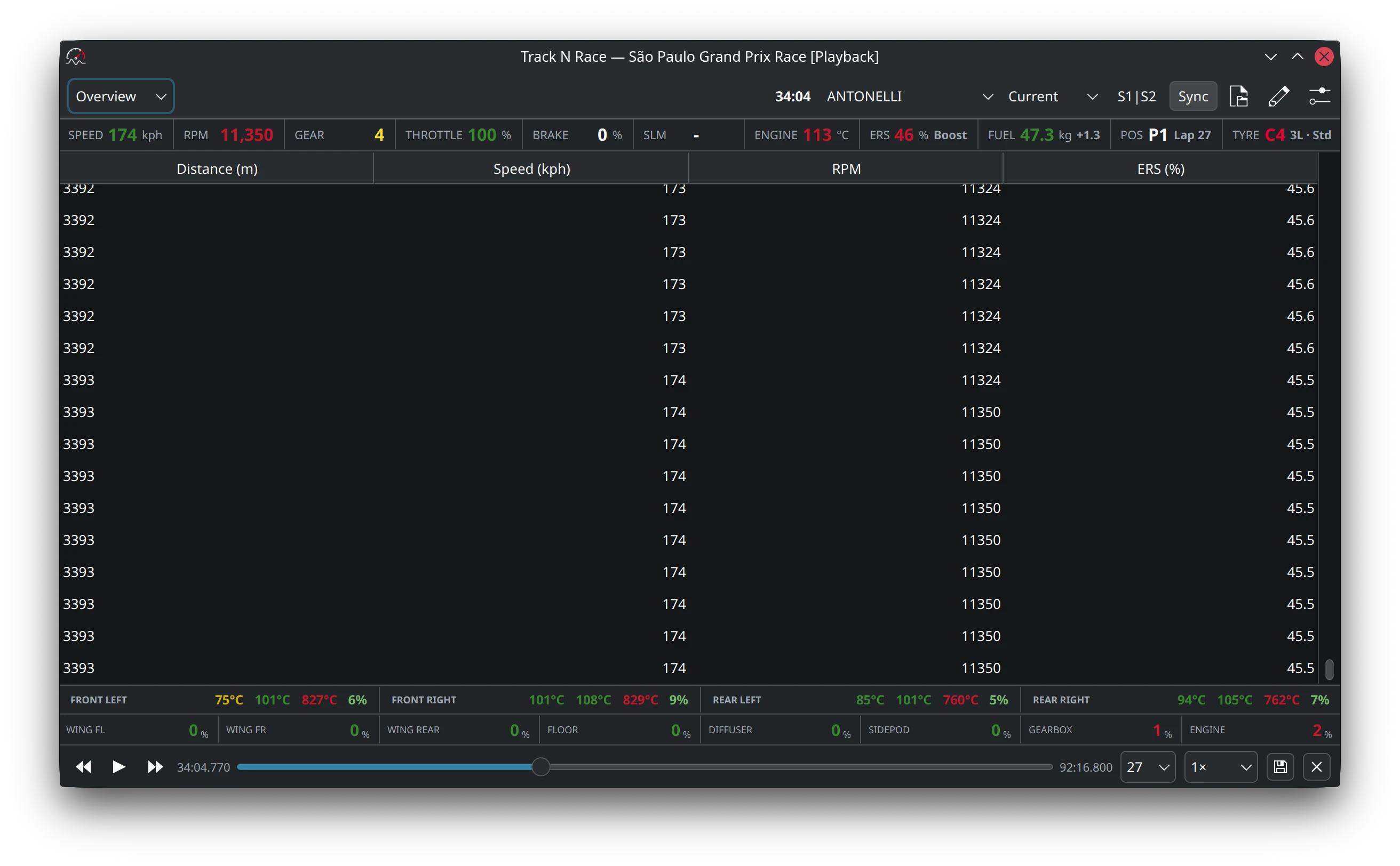Click the table vertical scrollbar thumb
1400x866 pixels.
(1329, 669)
